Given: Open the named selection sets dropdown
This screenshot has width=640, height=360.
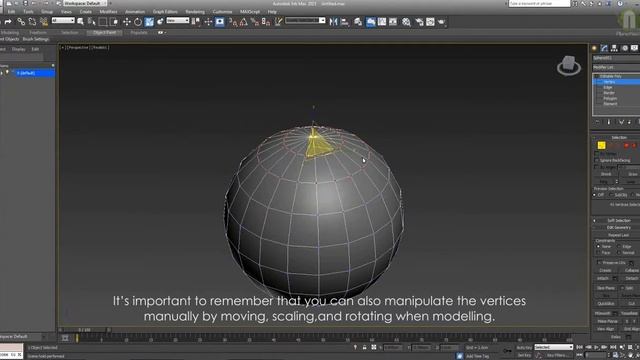Looking at the screenshot, I should (305, 20).
